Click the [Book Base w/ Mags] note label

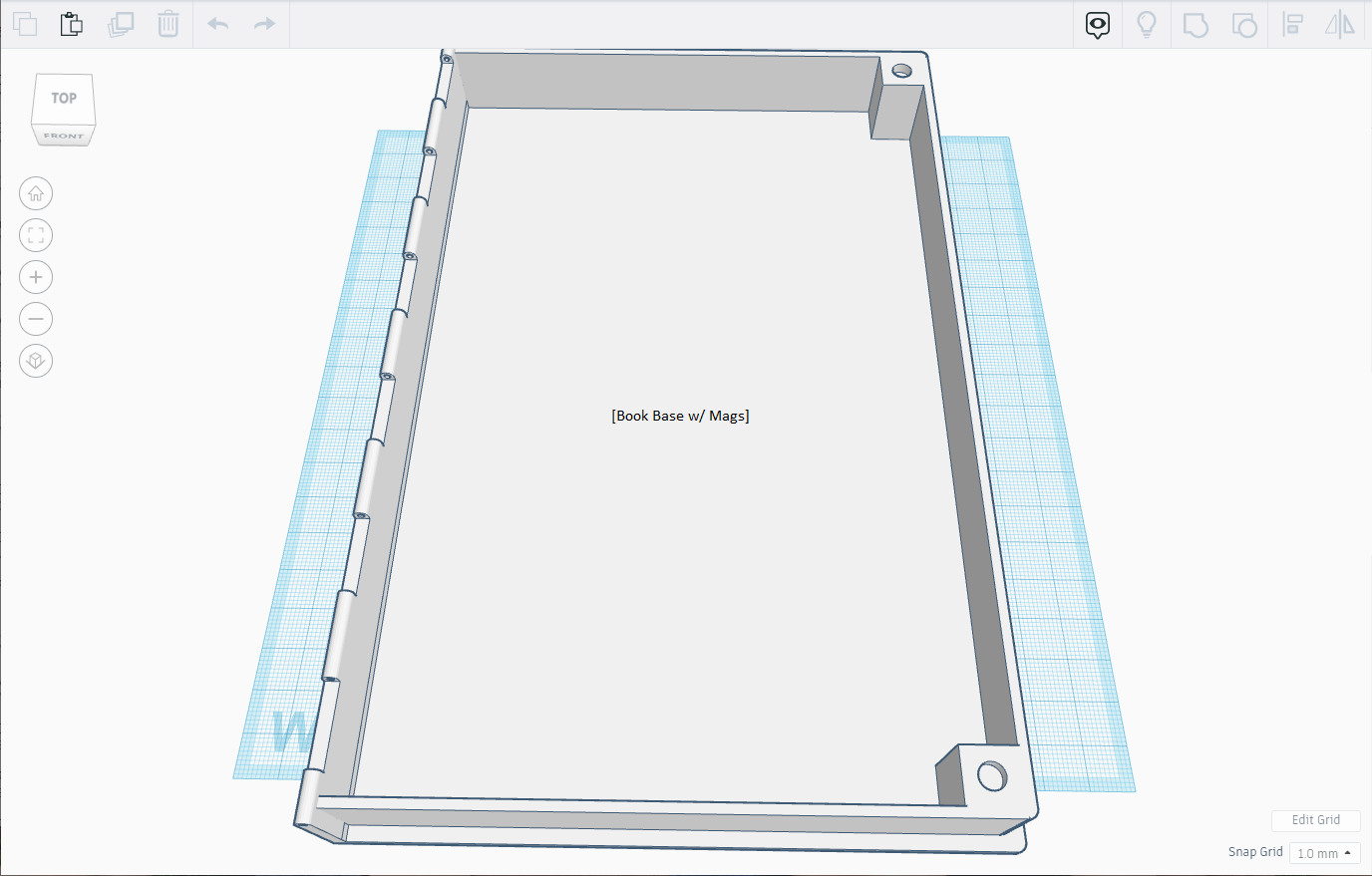click(681, 416)
